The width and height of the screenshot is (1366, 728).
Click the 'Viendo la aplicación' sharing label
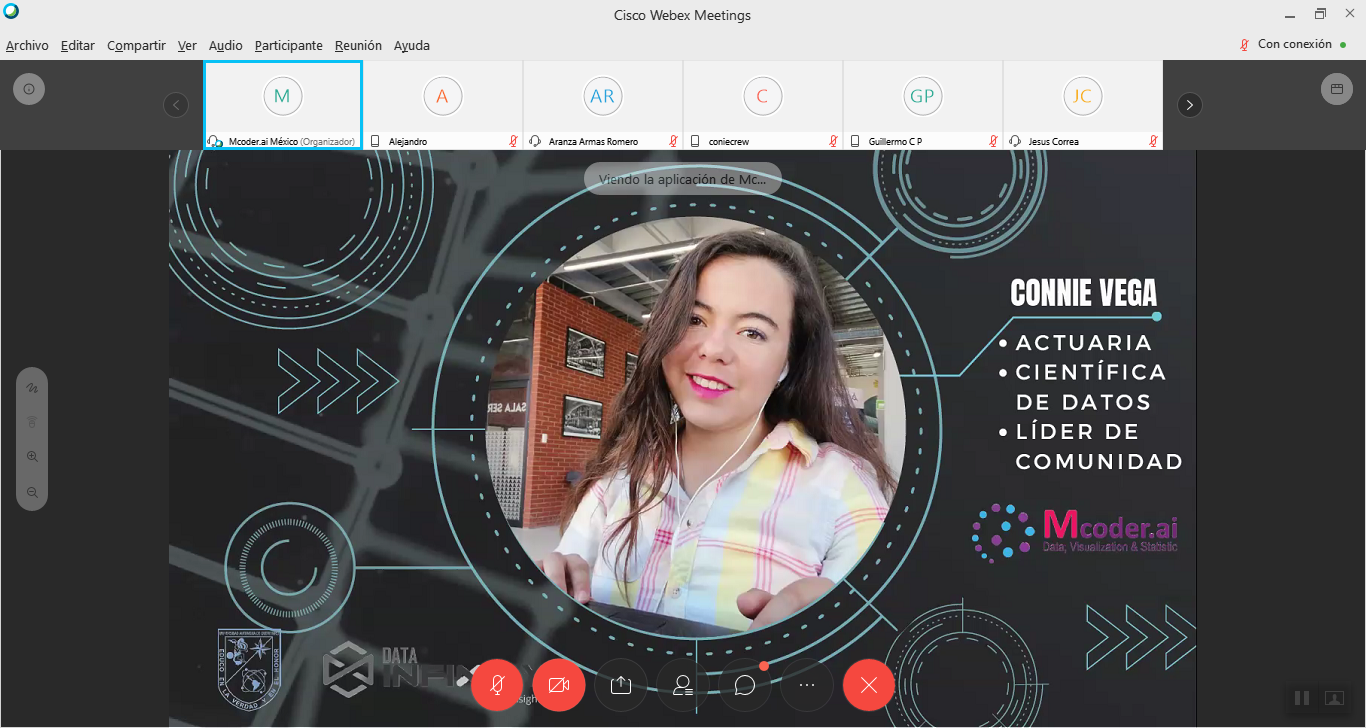coord(683,179)
